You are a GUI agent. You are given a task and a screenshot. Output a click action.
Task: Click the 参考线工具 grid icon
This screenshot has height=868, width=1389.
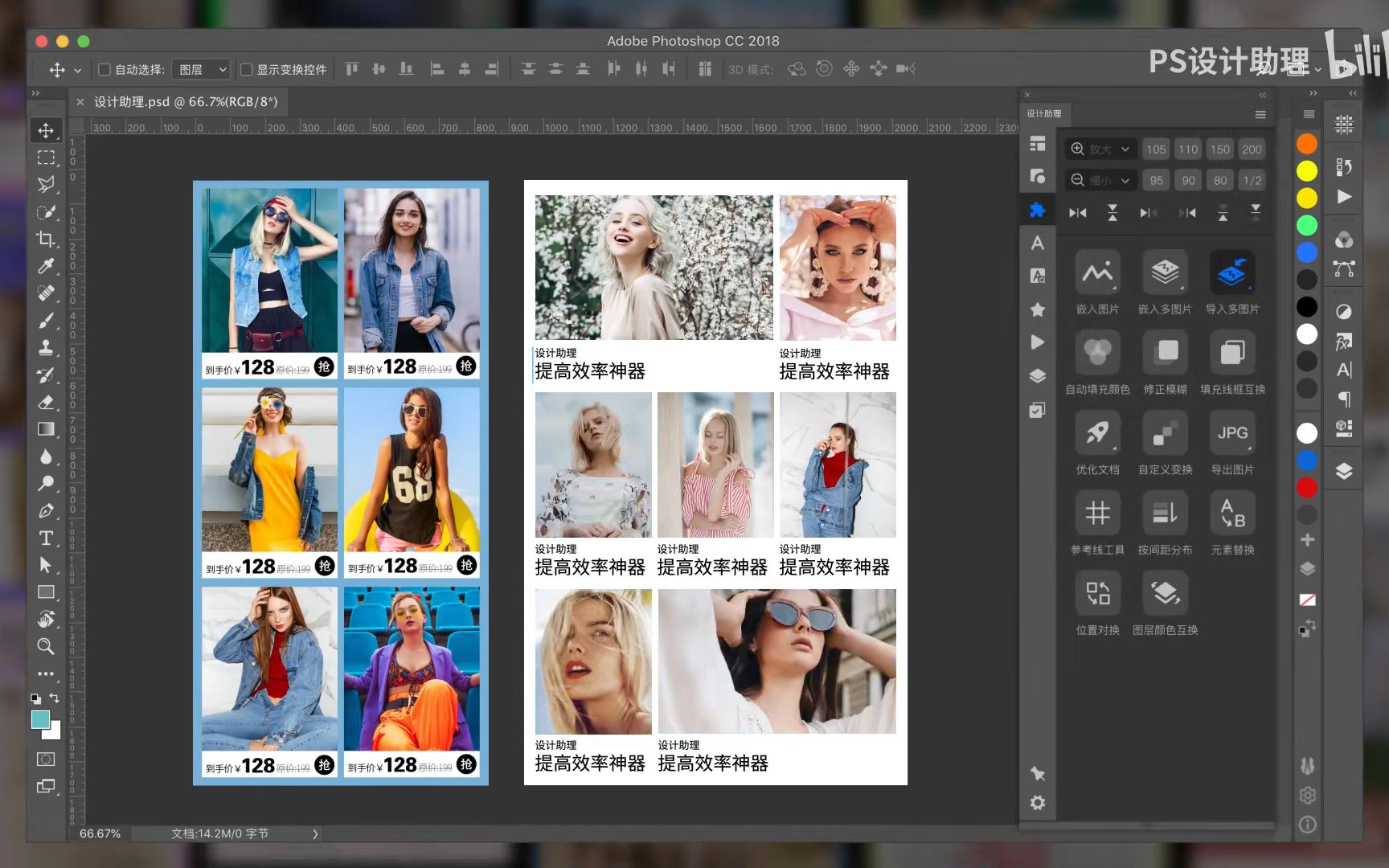1097,514
